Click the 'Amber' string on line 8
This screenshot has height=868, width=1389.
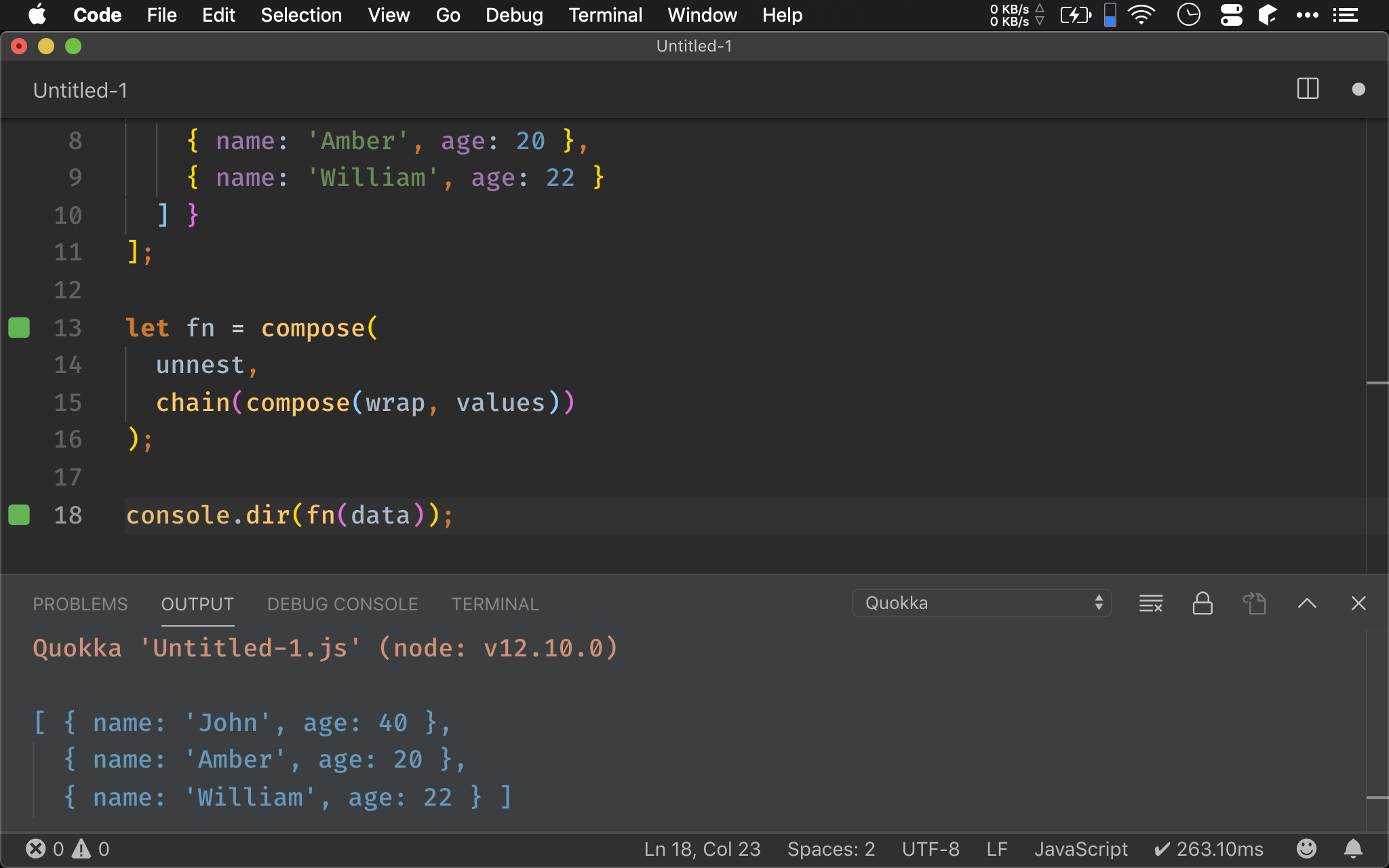point(357,141)
